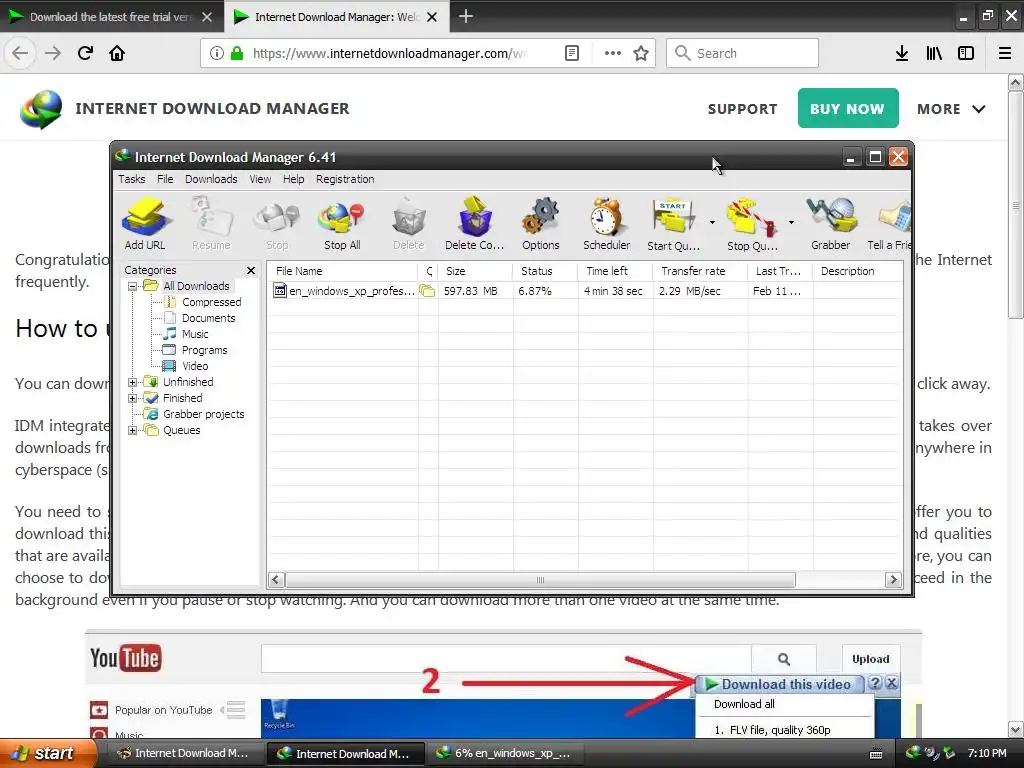Click the Description column header
1024x768 pixels.
pos(857,271)
